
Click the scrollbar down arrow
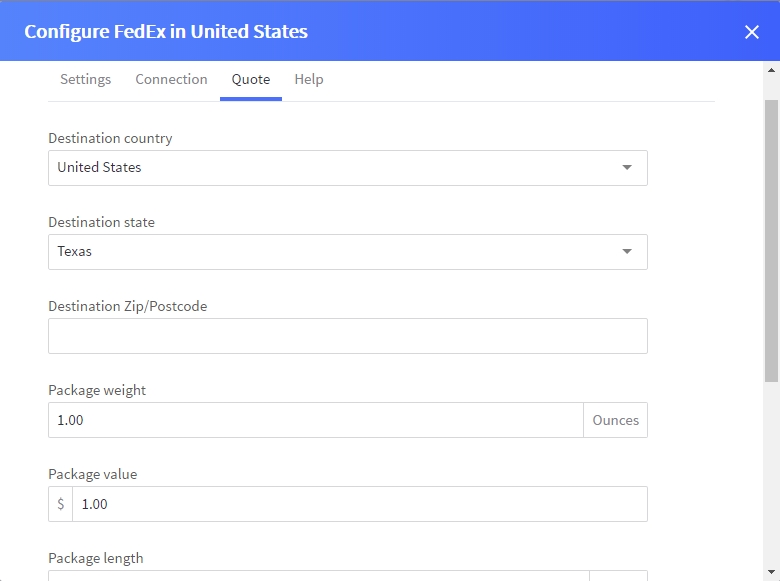pos(771,572)
